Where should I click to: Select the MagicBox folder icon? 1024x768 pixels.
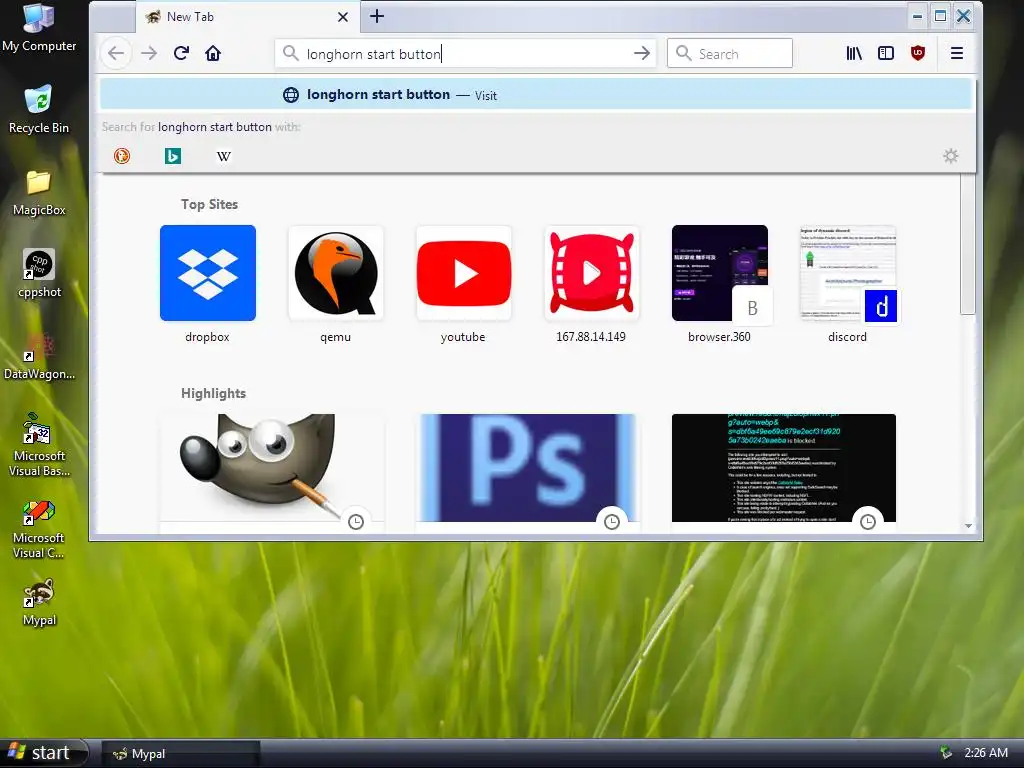click(x=39, y=192)
